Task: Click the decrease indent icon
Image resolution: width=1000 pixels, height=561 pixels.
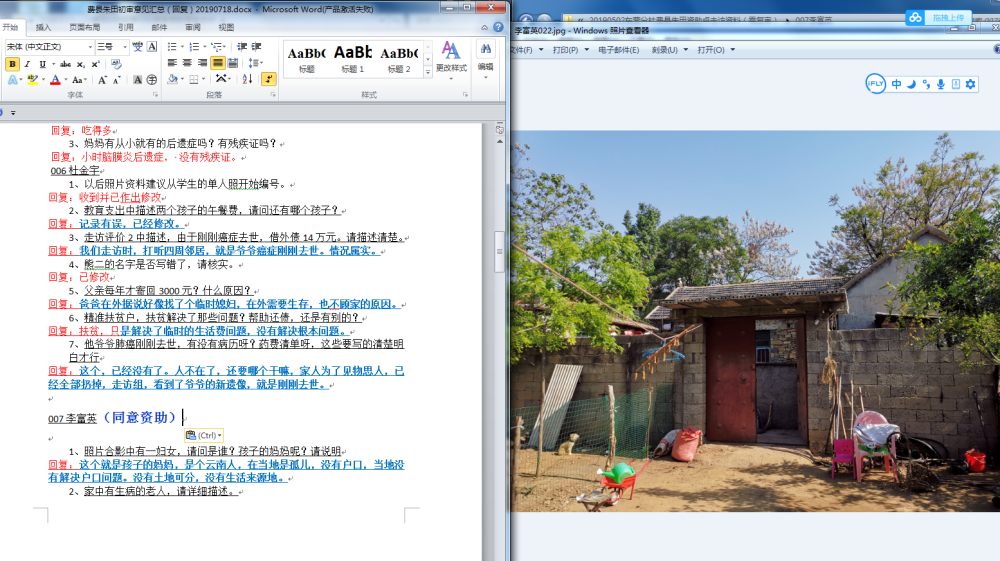Action: (242, 47)
